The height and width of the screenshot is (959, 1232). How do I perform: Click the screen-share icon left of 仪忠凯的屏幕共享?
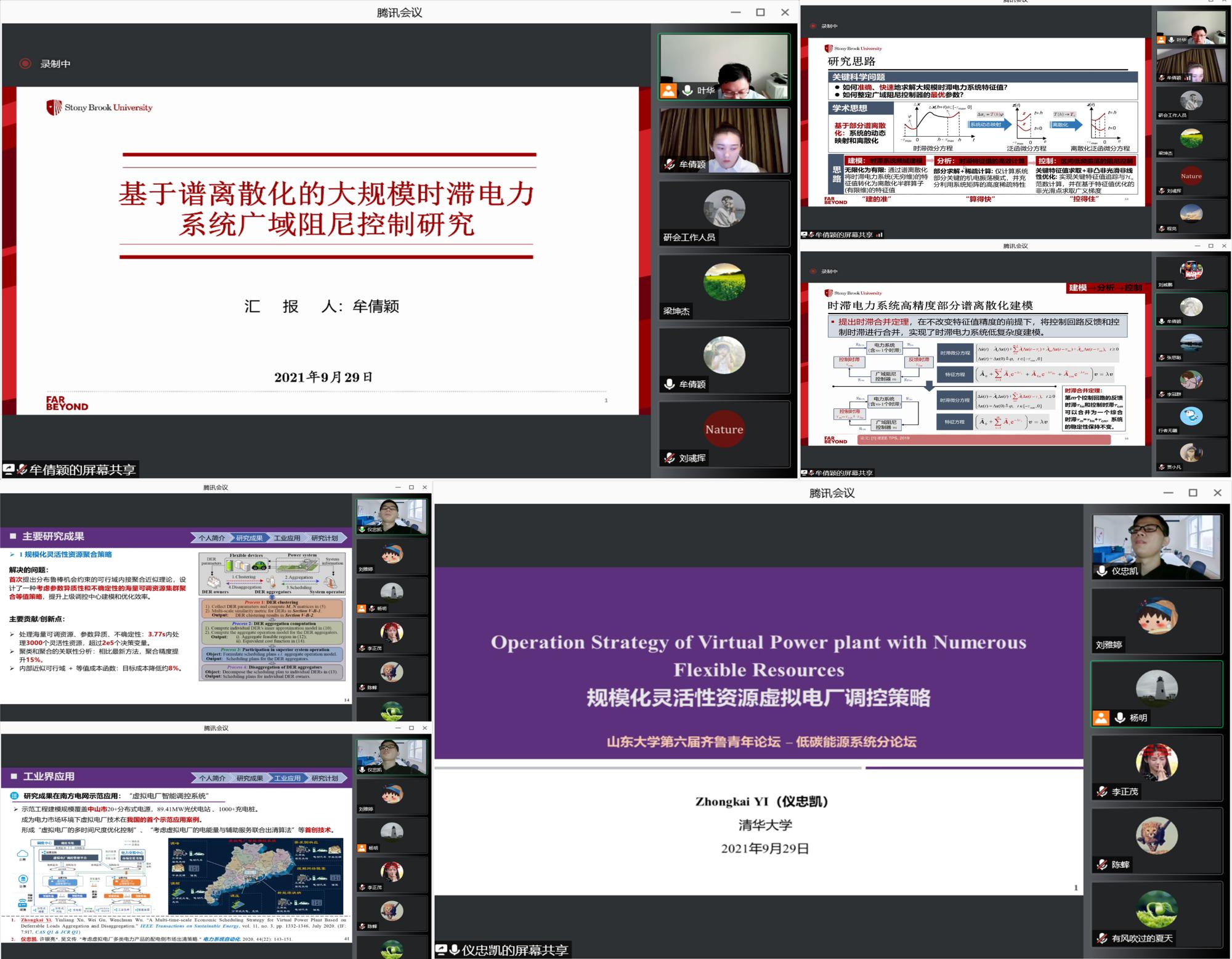coord(442,950)
